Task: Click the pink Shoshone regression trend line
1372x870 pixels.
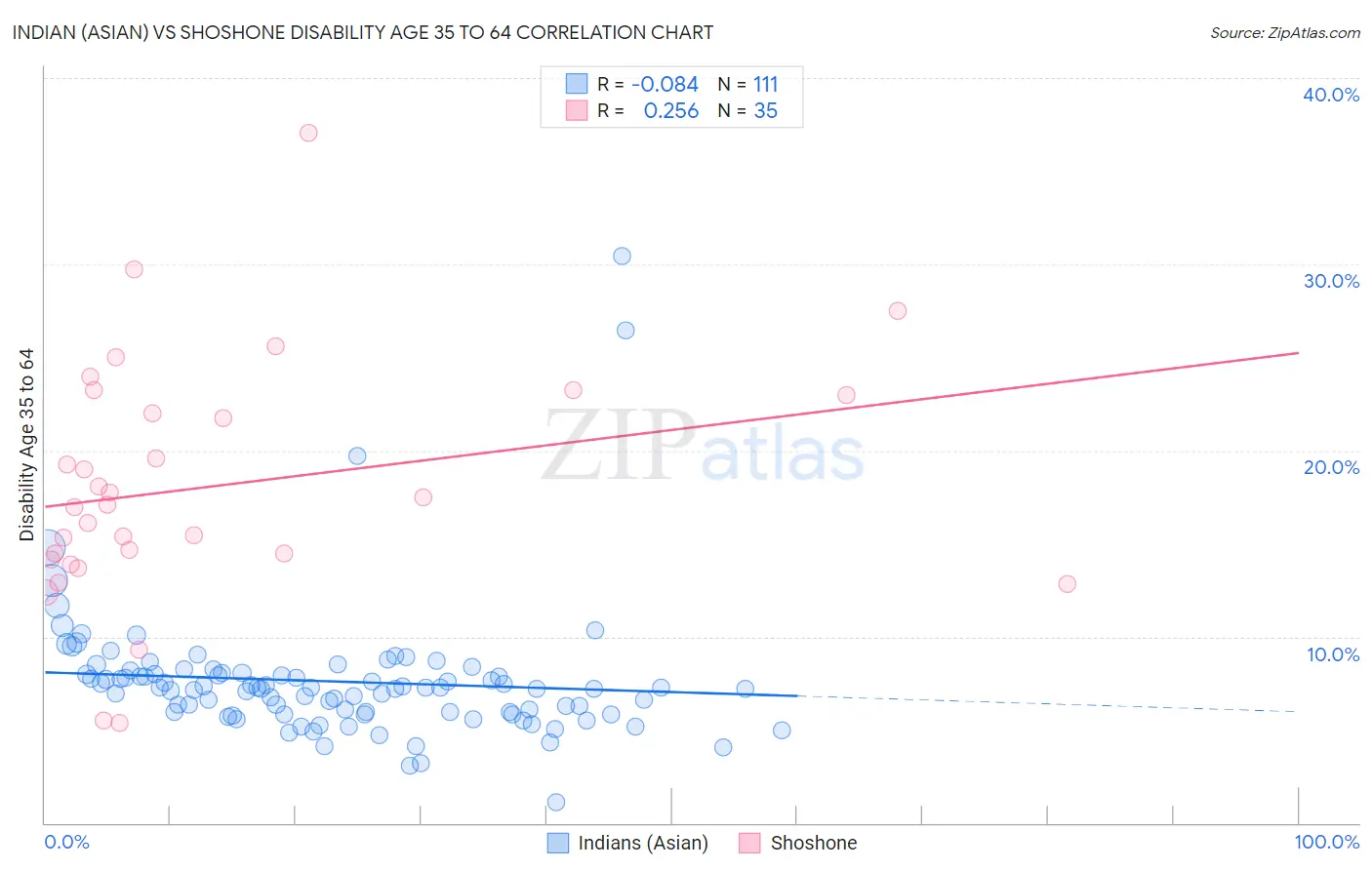Action: click(x=671, y=429)
